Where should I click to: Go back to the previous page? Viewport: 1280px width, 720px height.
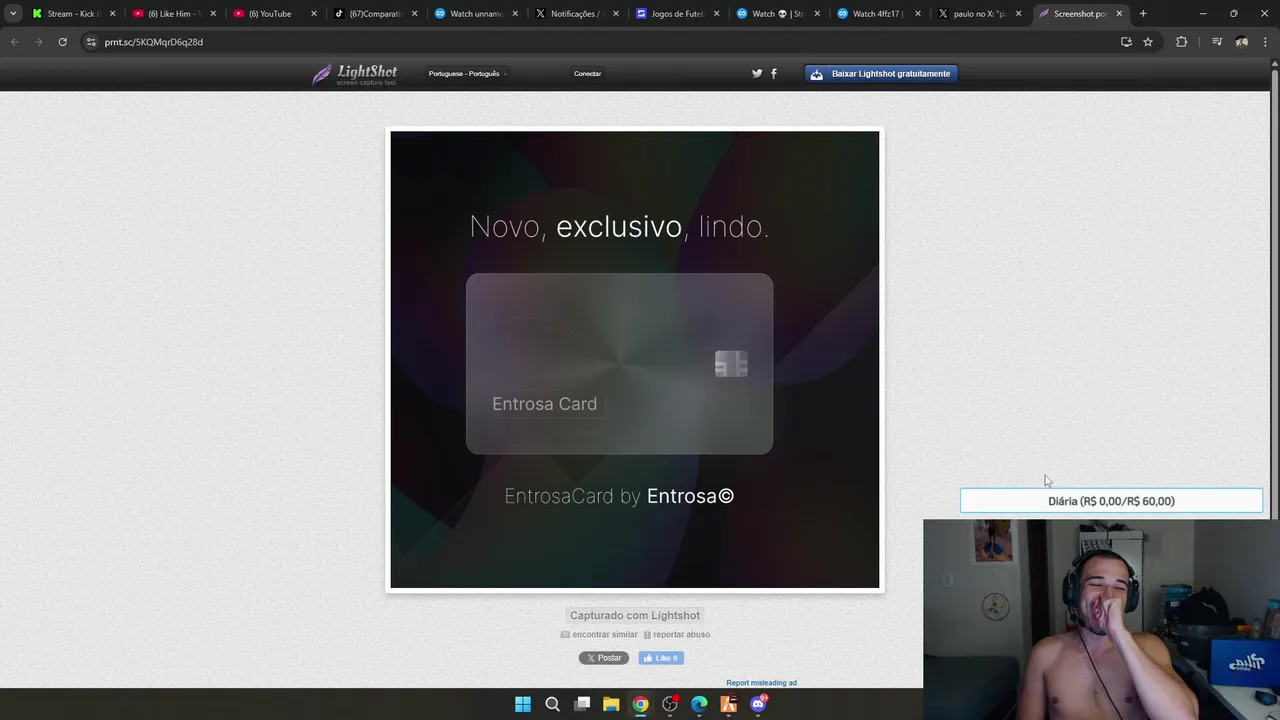click(x=14, y=42)
